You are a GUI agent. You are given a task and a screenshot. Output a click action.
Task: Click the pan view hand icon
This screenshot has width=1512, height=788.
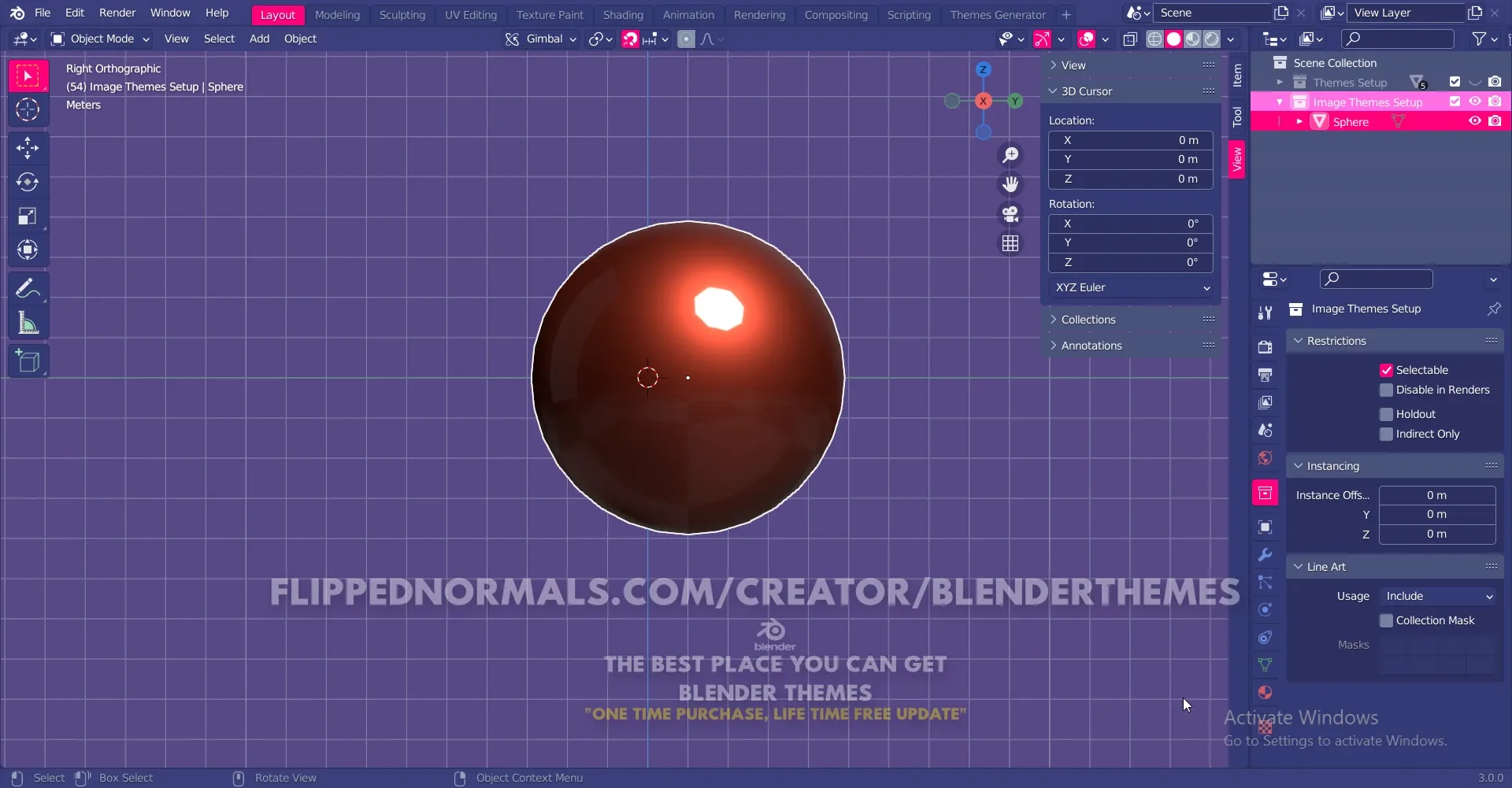pyautogui.click(x=1010, y=184)
